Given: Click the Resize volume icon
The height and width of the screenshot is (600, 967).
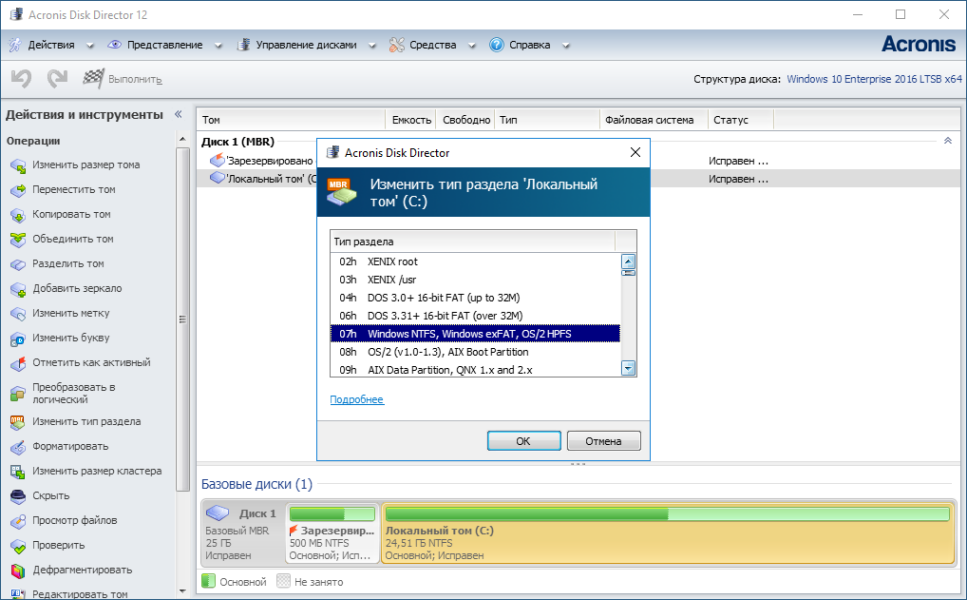Looking at the screenshot, I should [18, 165].
